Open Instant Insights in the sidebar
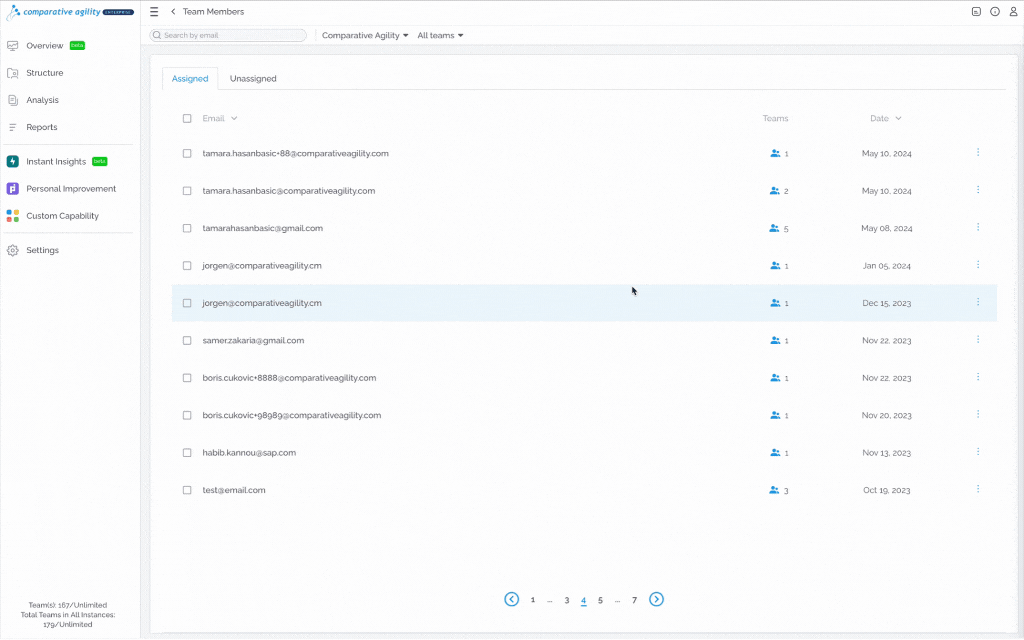 56,161
